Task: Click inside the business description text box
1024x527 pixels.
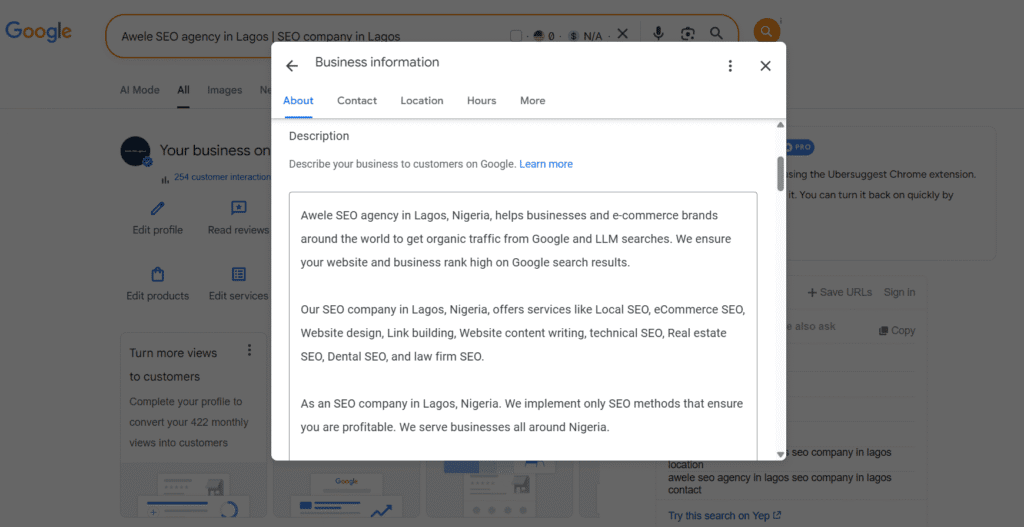Action: [x=523, y=326]
